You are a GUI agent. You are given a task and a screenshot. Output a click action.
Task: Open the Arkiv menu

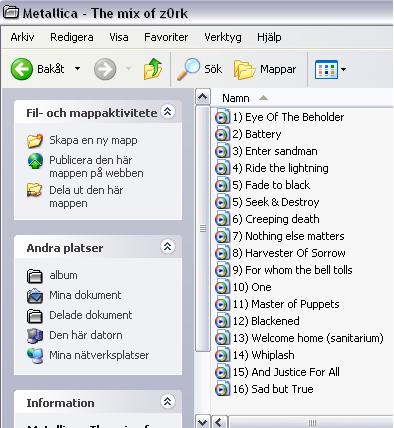tap(22, 37)
